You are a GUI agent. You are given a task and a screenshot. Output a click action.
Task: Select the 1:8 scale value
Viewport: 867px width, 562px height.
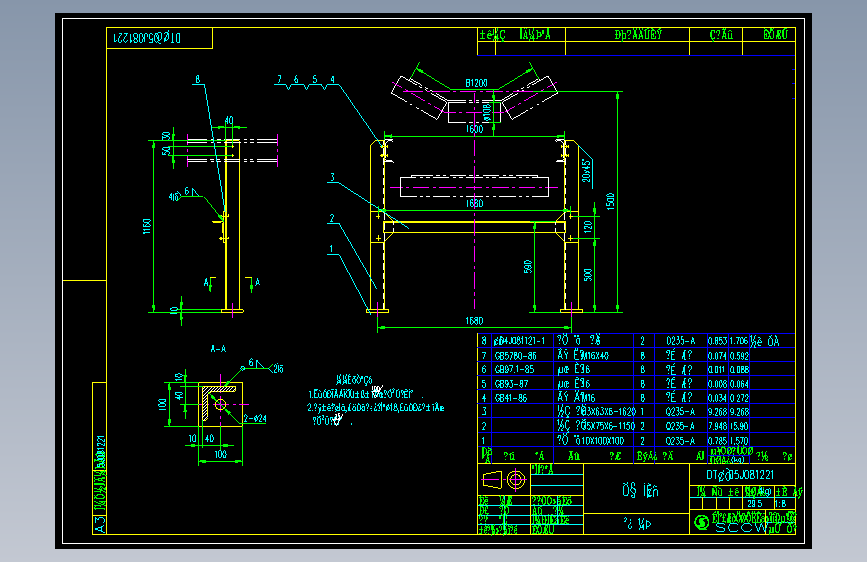[780, 504]
